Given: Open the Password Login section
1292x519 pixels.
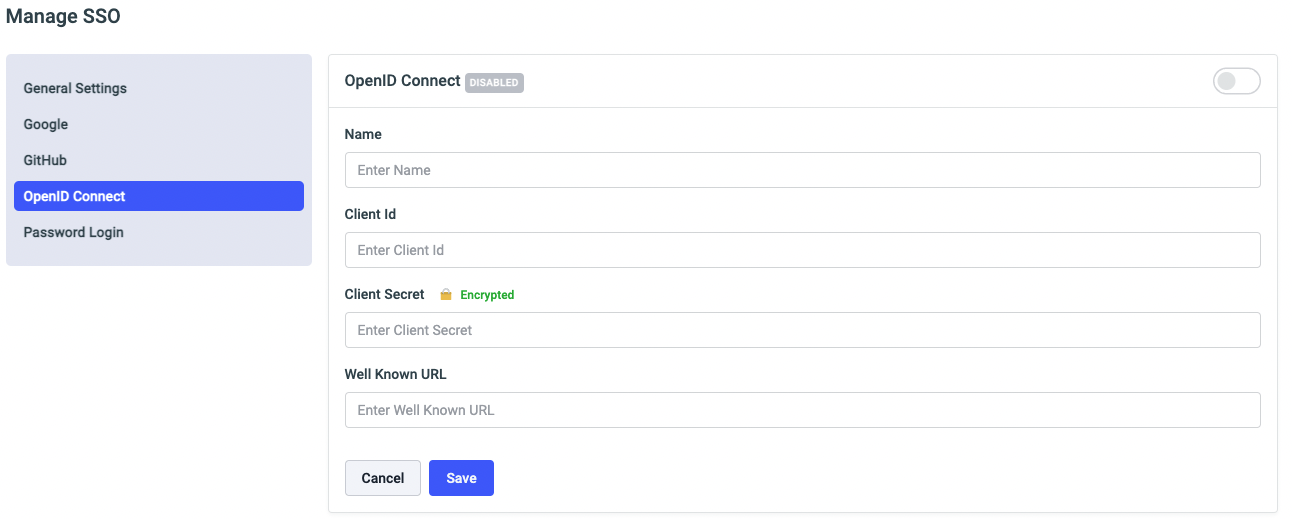Looking at the screenshot, I should tap(74, 232).
